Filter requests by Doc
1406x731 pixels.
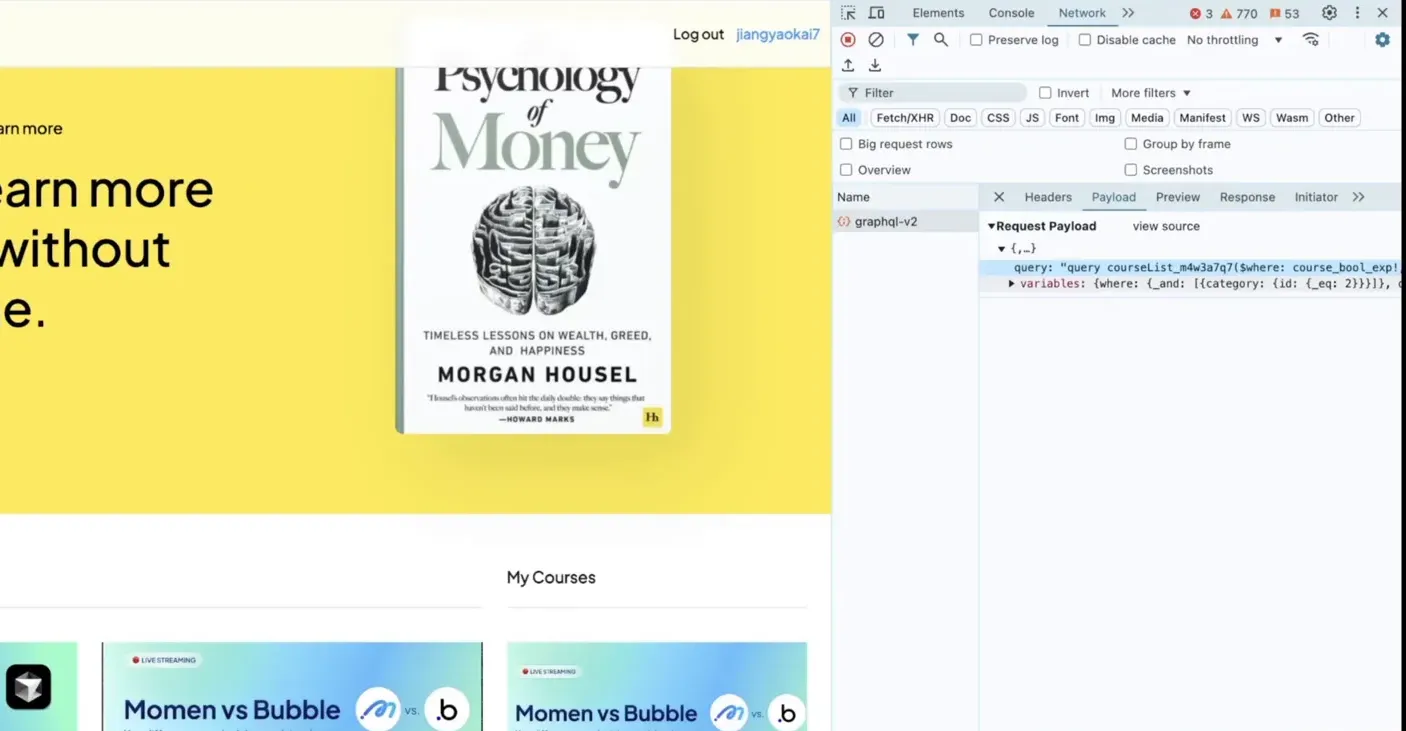(x=960, y=118)
